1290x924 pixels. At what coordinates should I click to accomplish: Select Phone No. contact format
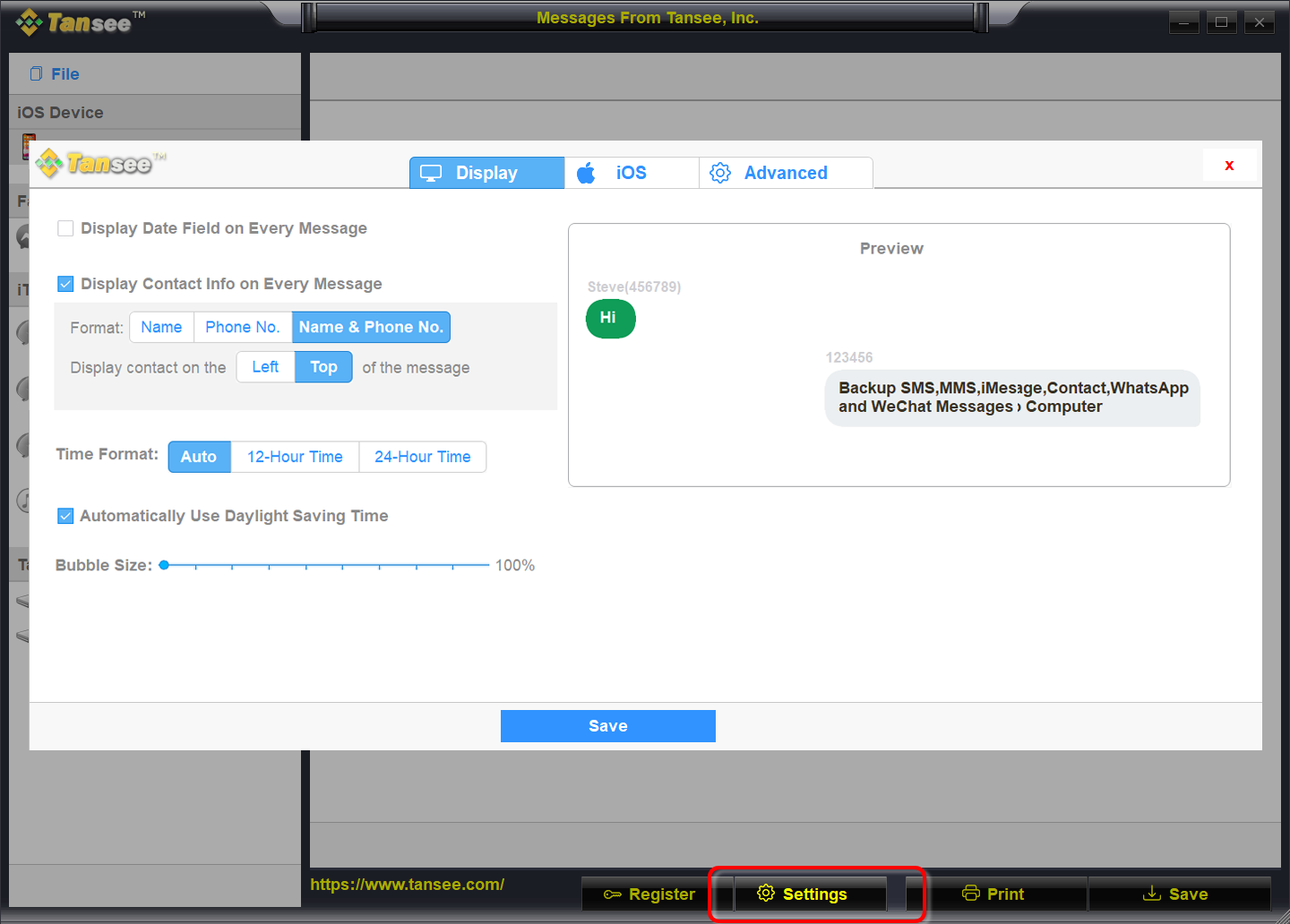[x=243, y=327]
